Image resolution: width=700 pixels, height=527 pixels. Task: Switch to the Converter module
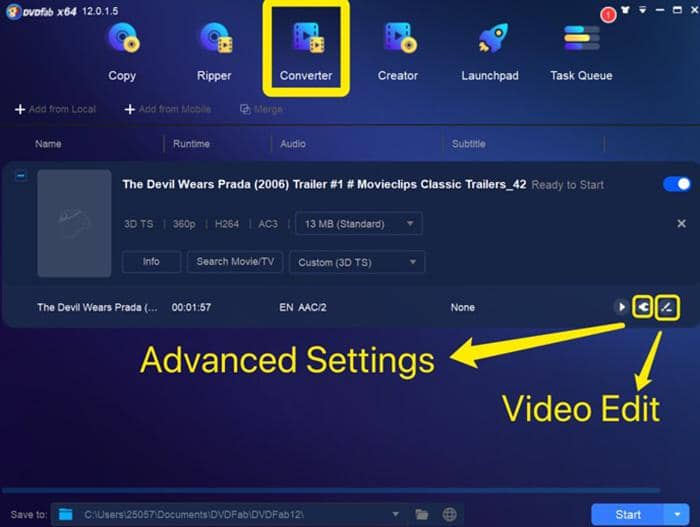(x=306, y=51)
